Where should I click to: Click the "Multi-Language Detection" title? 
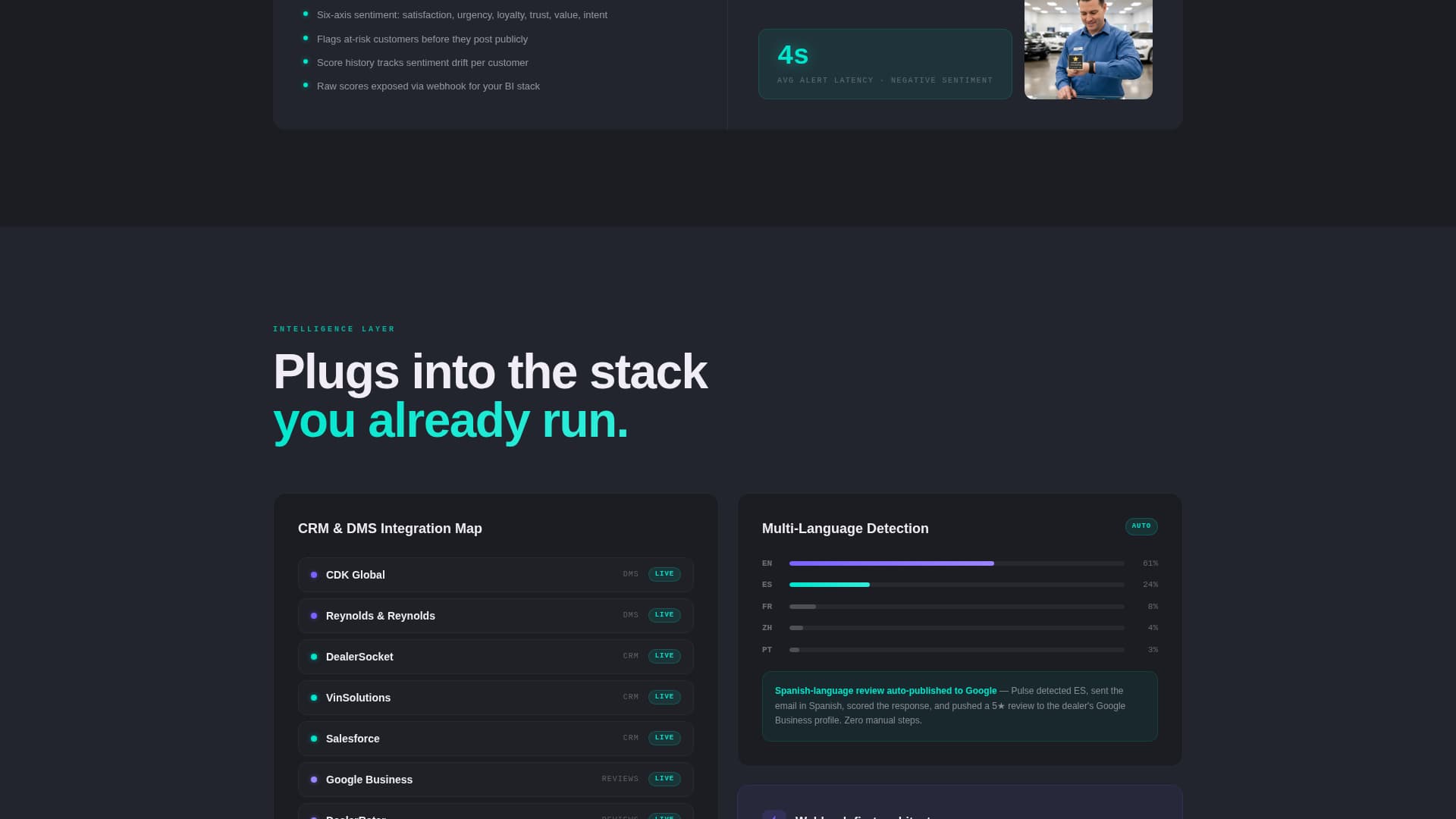coord(846,529)
